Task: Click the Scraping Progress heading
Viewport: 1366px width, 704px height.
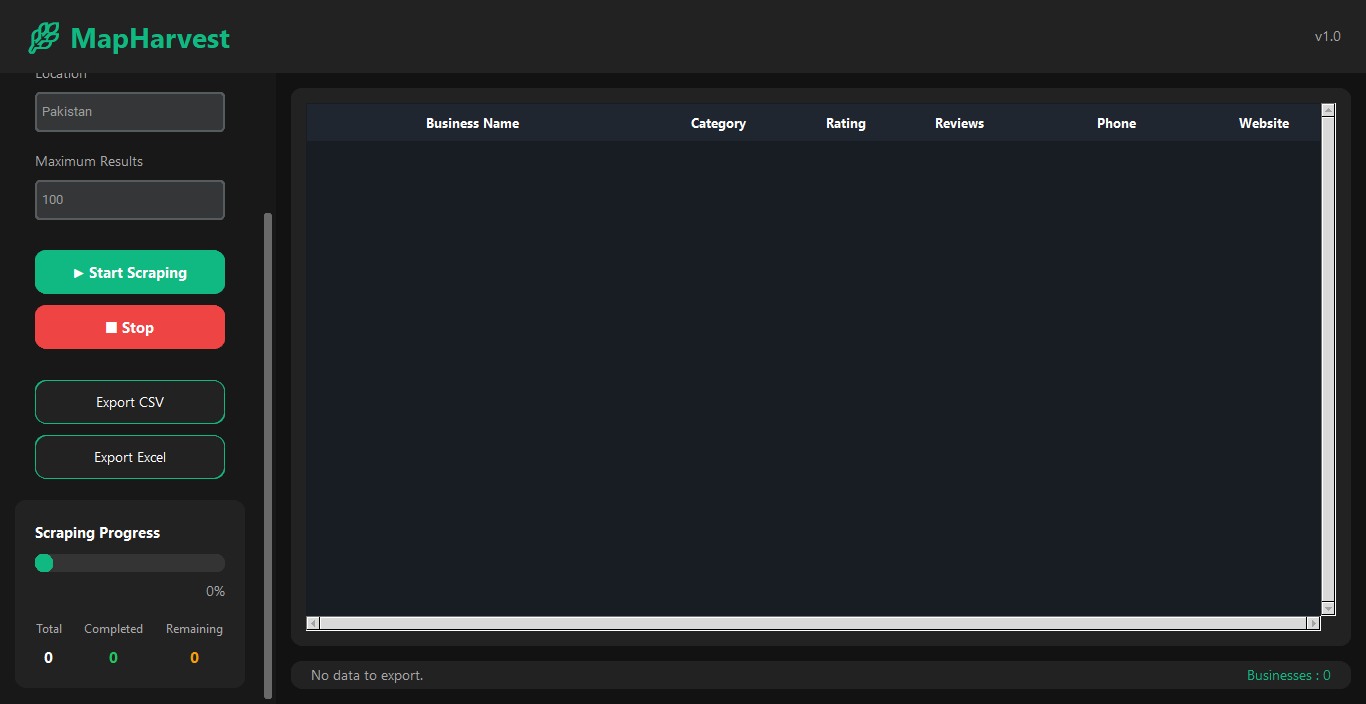Action: point(97,533)
